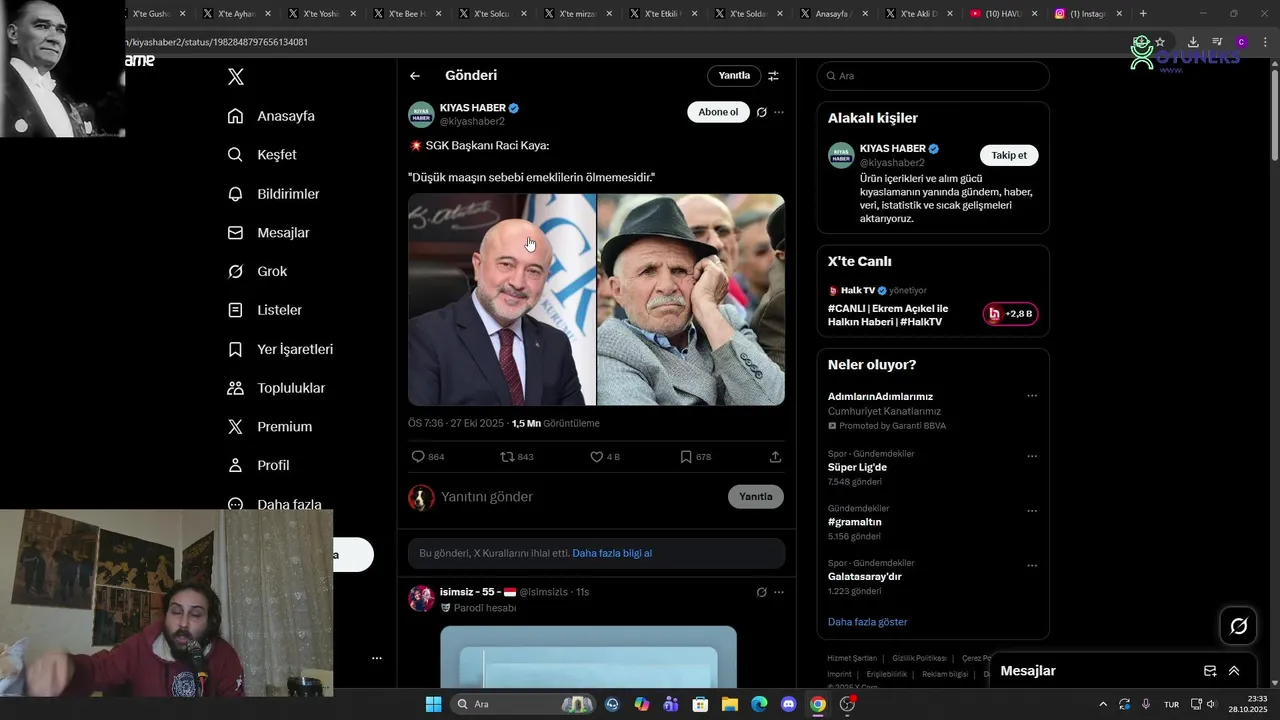Open Profil in the sidebar

pyautogui.click(x=258, y=466)
